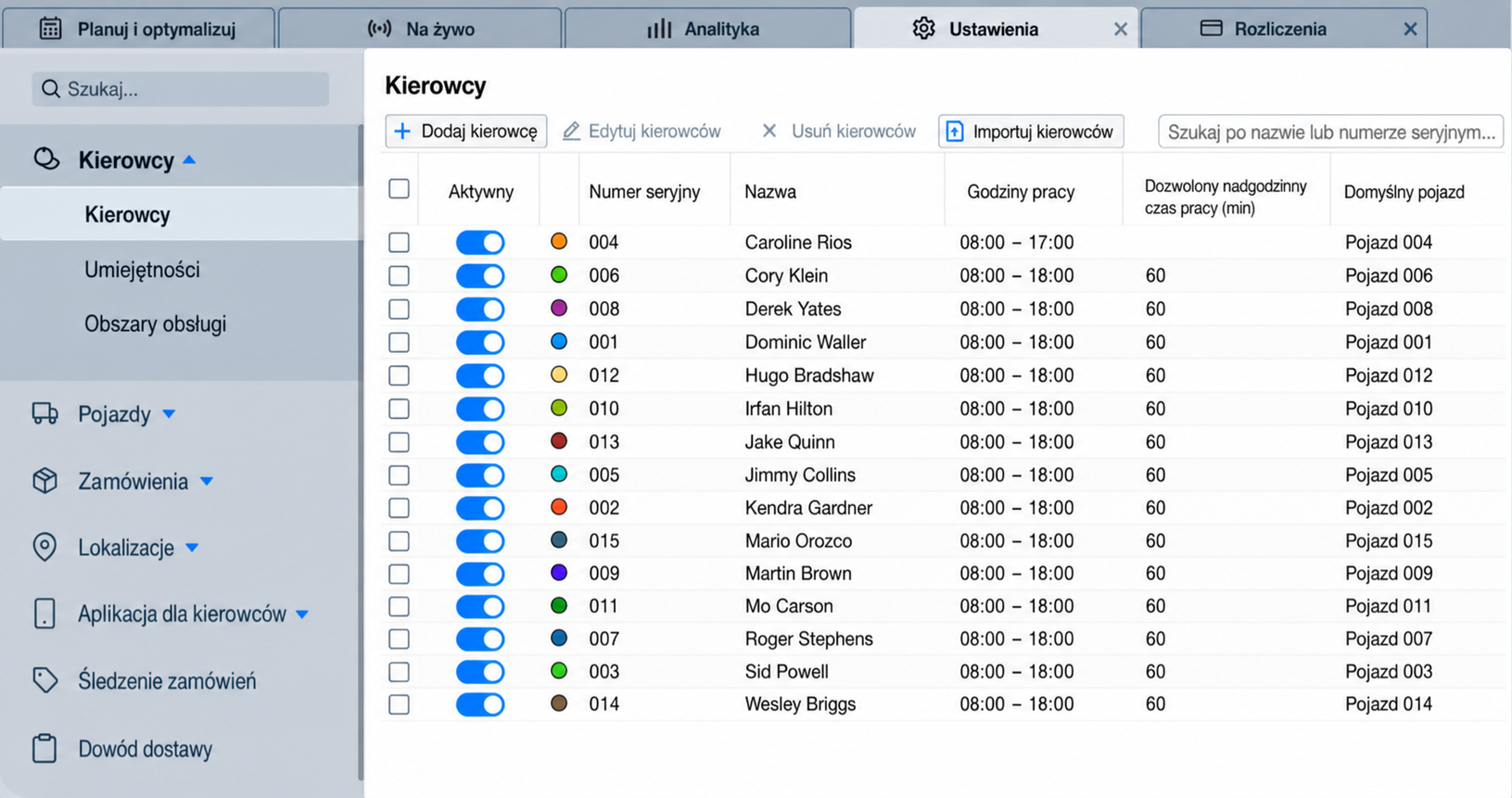Viewport: 1512px width, 798px height.
Task: Expand the Pojazdy section arrow
Action: 169,414
